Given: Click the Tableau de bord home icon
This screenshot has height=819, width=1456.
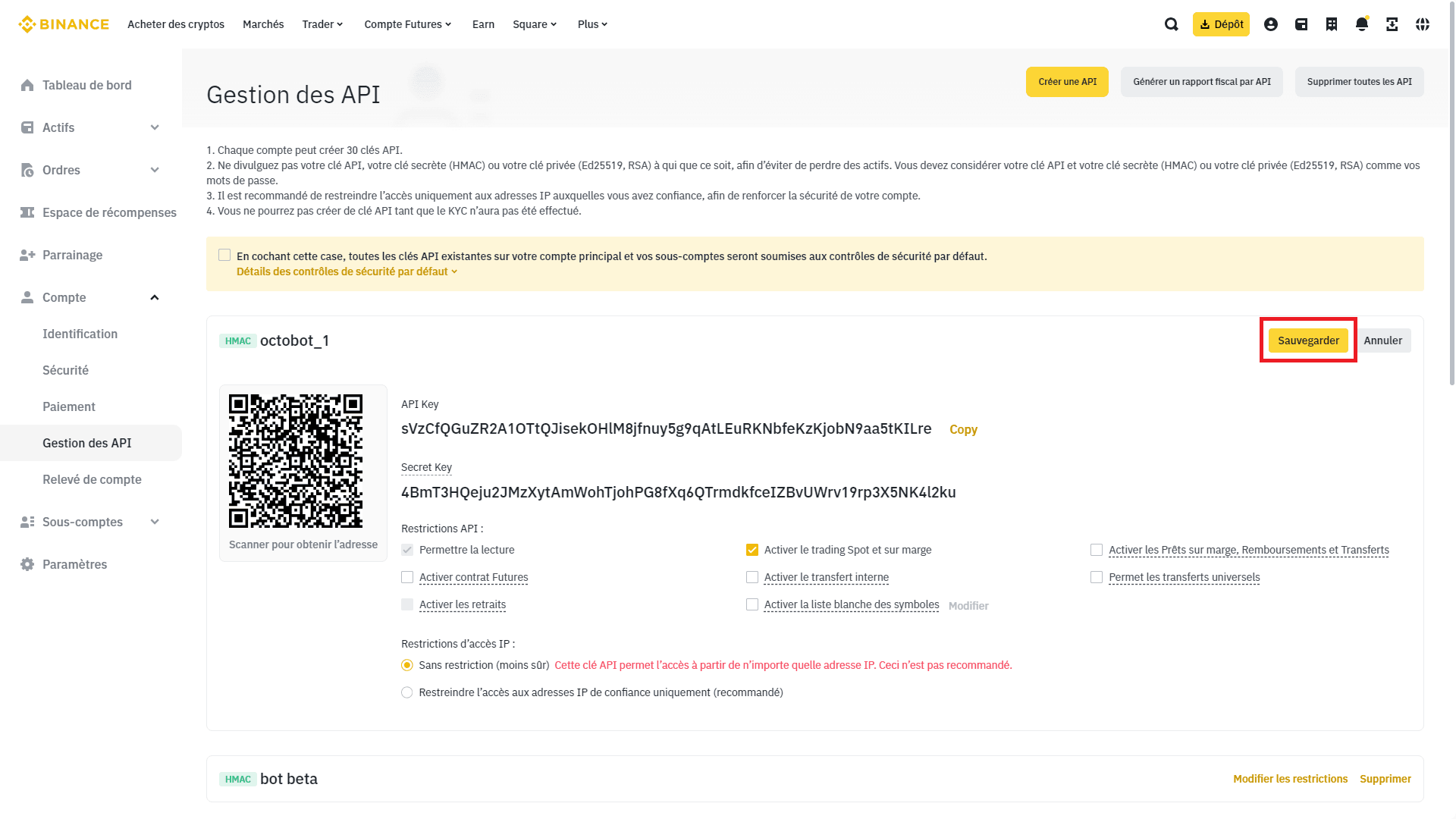Looking at the screenshot, I should pos(27,85).
